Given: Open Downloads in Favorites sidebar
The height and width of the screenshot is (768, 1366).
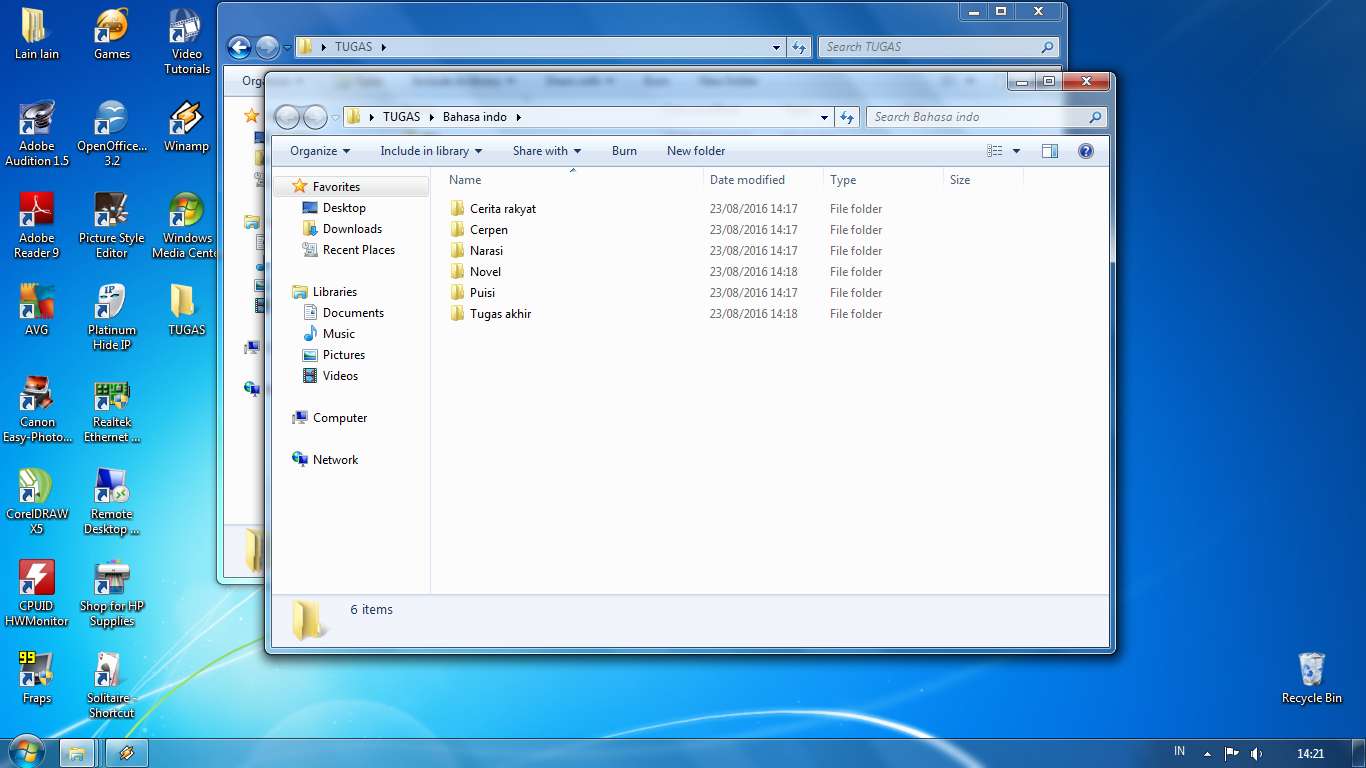Looking at the screenshot, I should 341,229.
